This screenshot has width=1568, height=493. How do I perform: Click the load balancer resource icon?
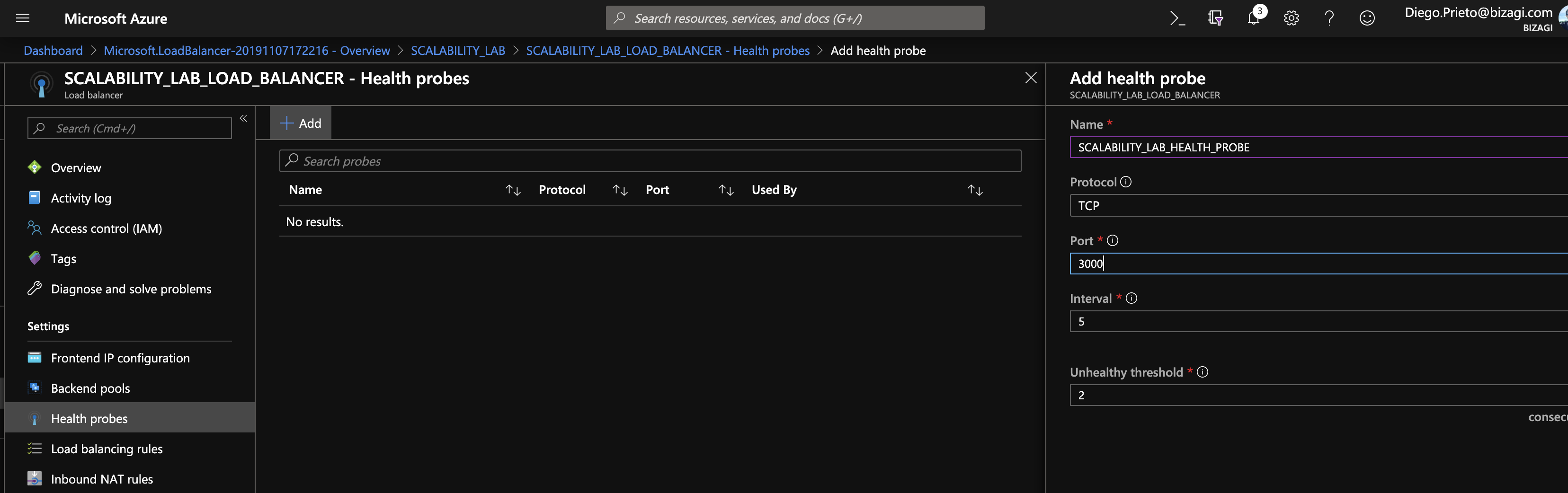[x=41, y=84]
